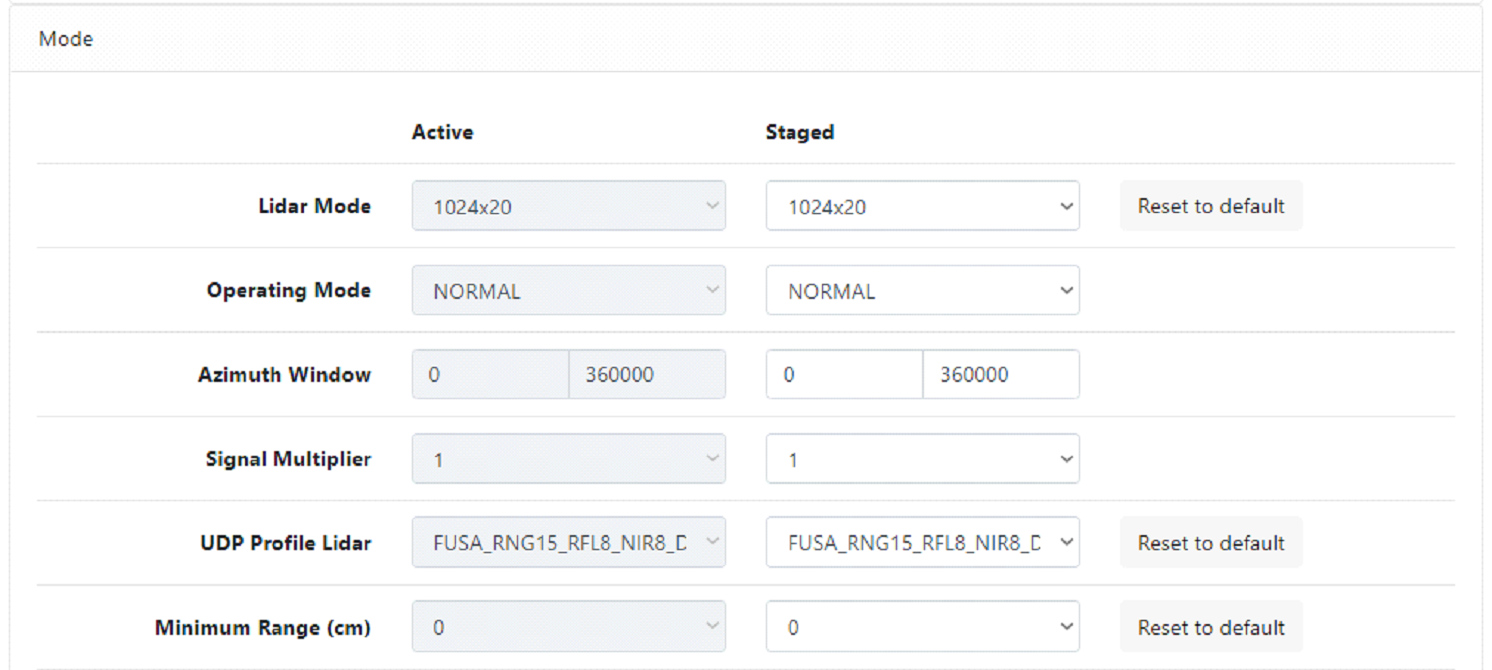Open the staged Lidar Mode dropdown
This screenshot has width=1492, height=670.
pyautogui.click(x=921, y=206)
